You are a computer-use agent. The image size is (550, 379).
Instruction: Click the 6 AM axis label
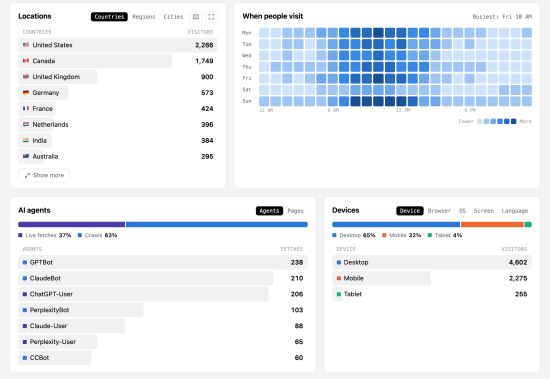[x=333, y=110]
